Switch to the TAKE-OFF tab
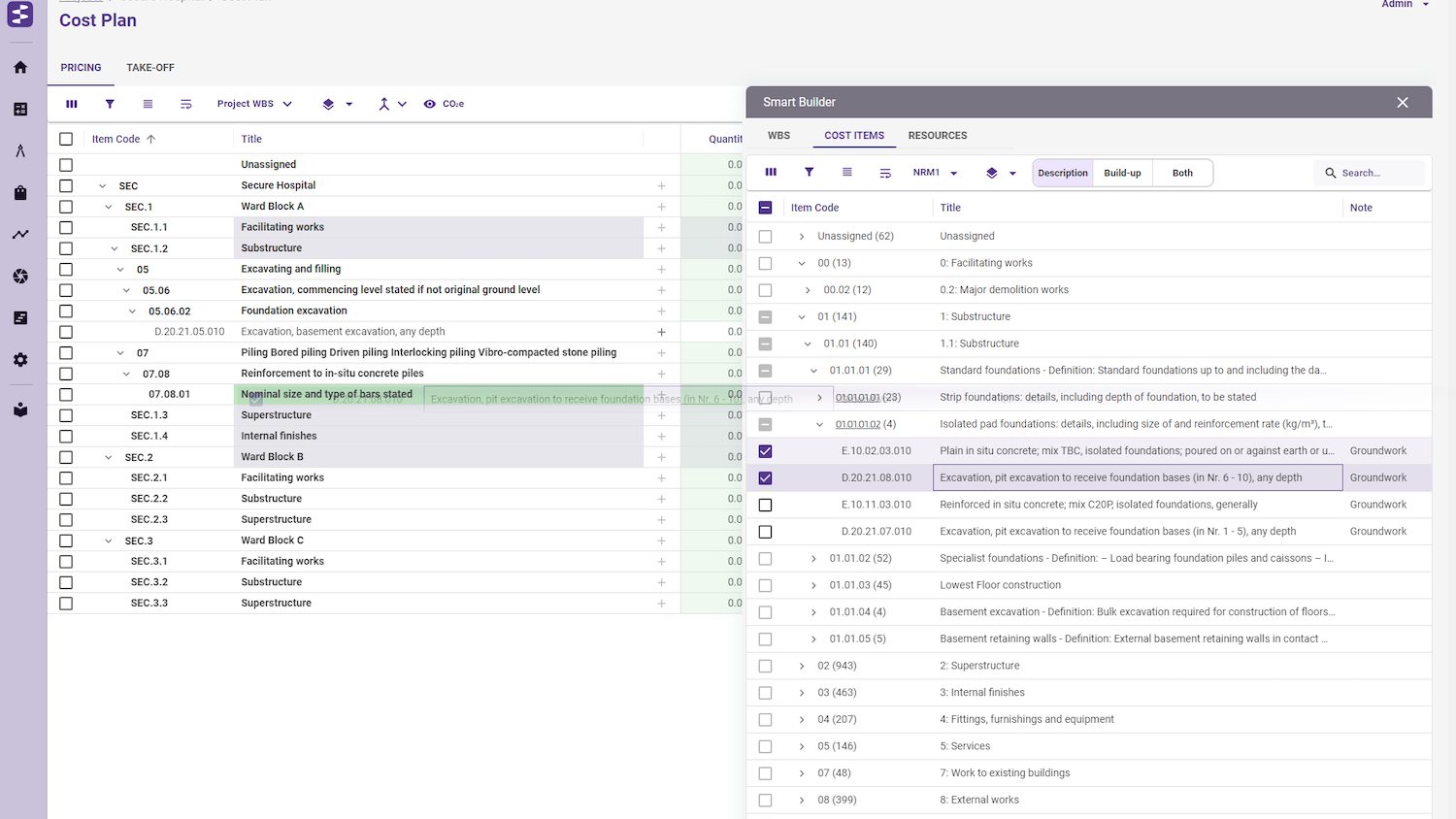The width and height of the screenshot is (1456, 819). pos(149,67)
